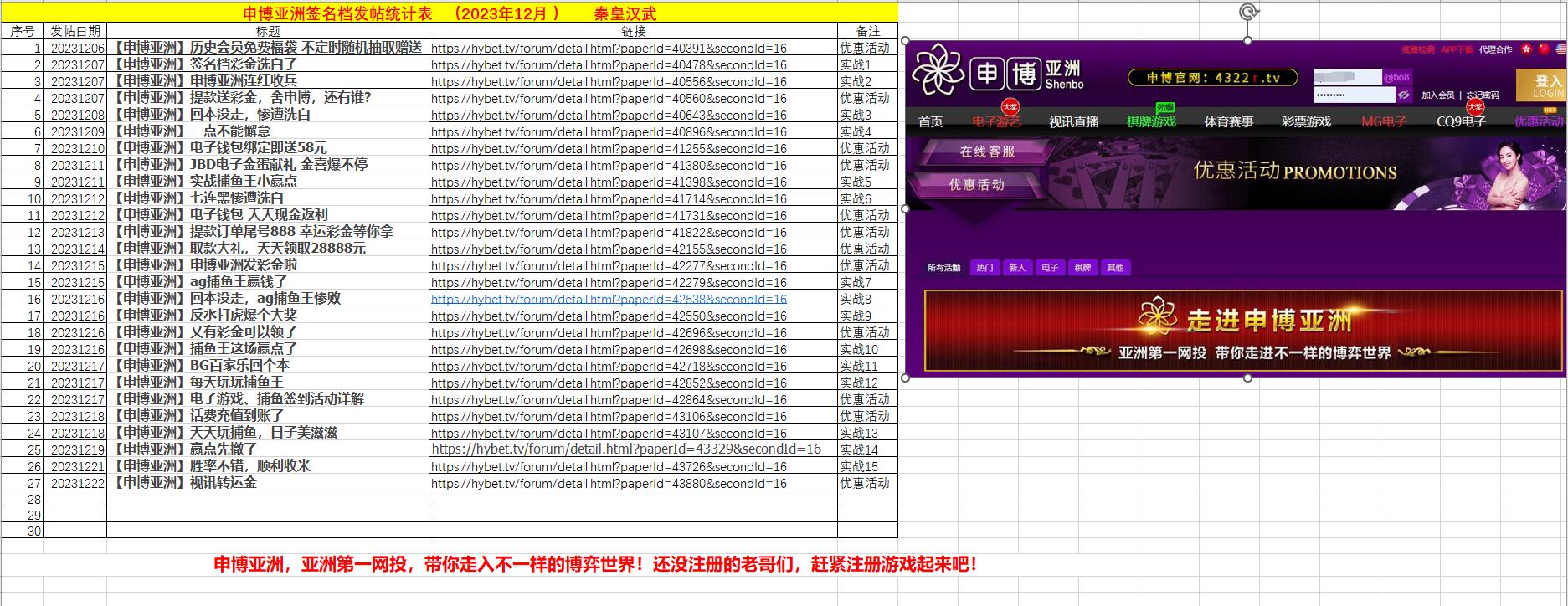Click the date cell 20231222
Image resolution: width=1568 pixels, height=606 pixels.
pyautogui.click(x=75, y=483)
